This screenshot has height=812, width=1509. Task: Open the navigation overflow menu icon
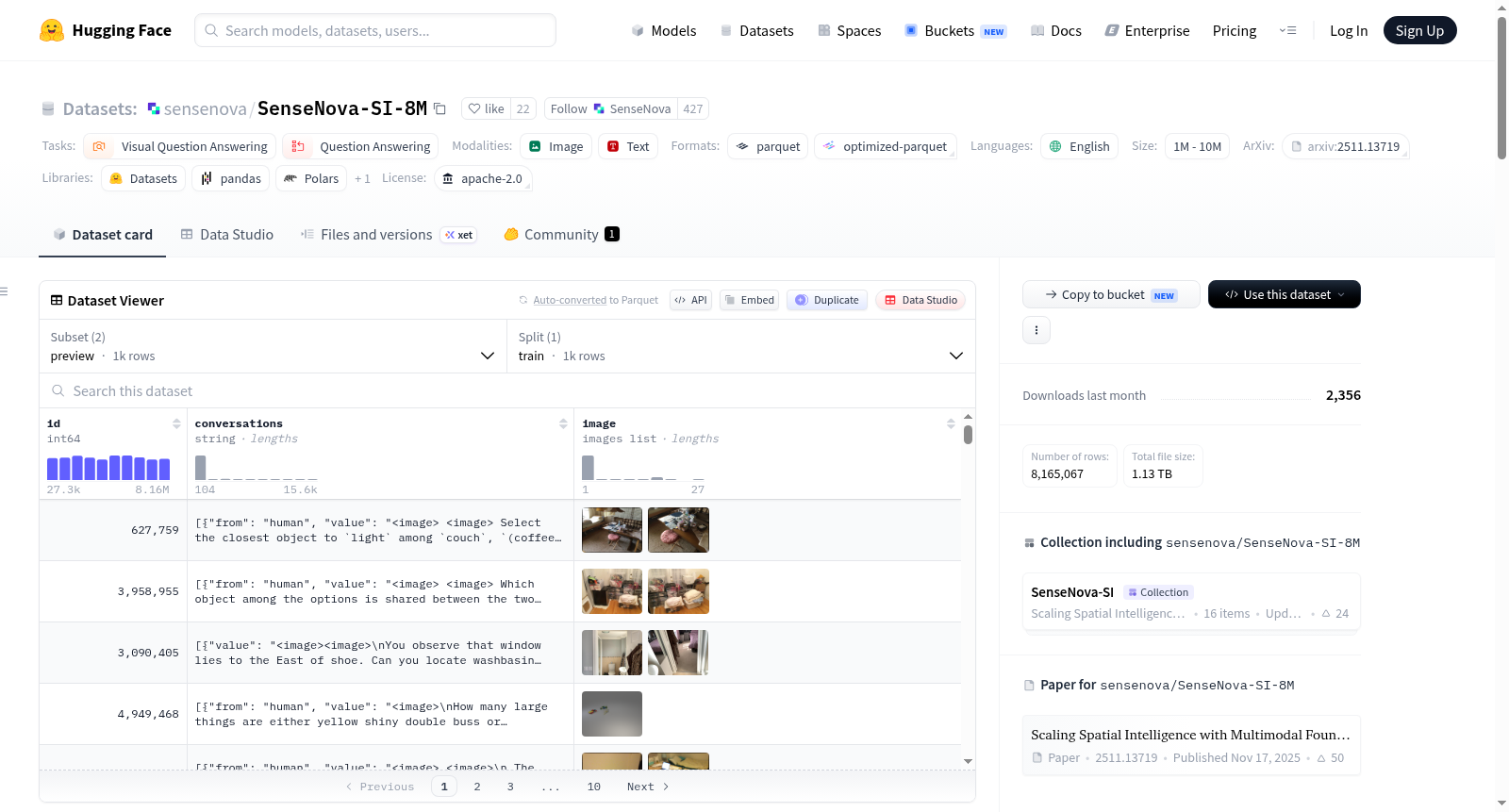point(1287,30)
